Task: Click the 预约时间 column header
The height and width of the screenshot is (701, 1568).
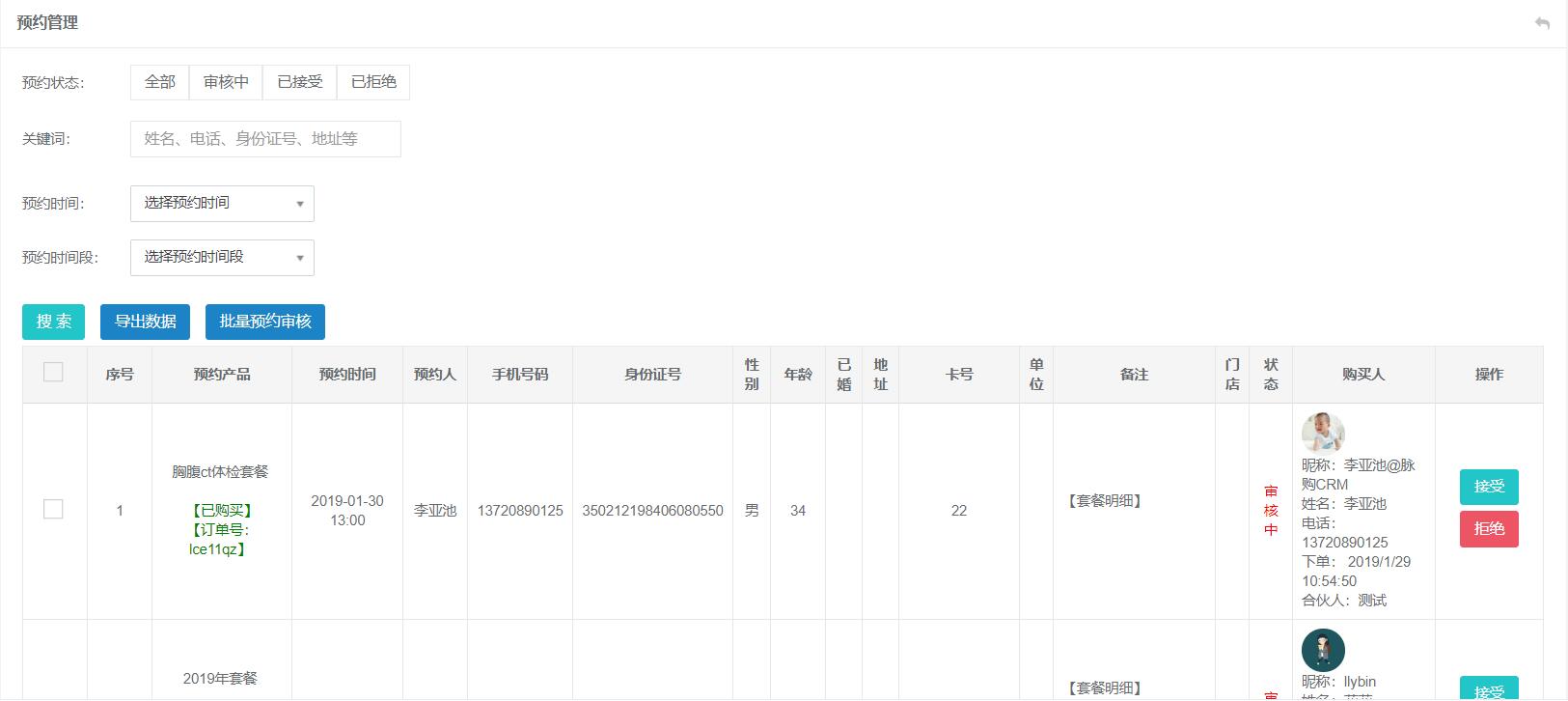Action: [347, 375]
